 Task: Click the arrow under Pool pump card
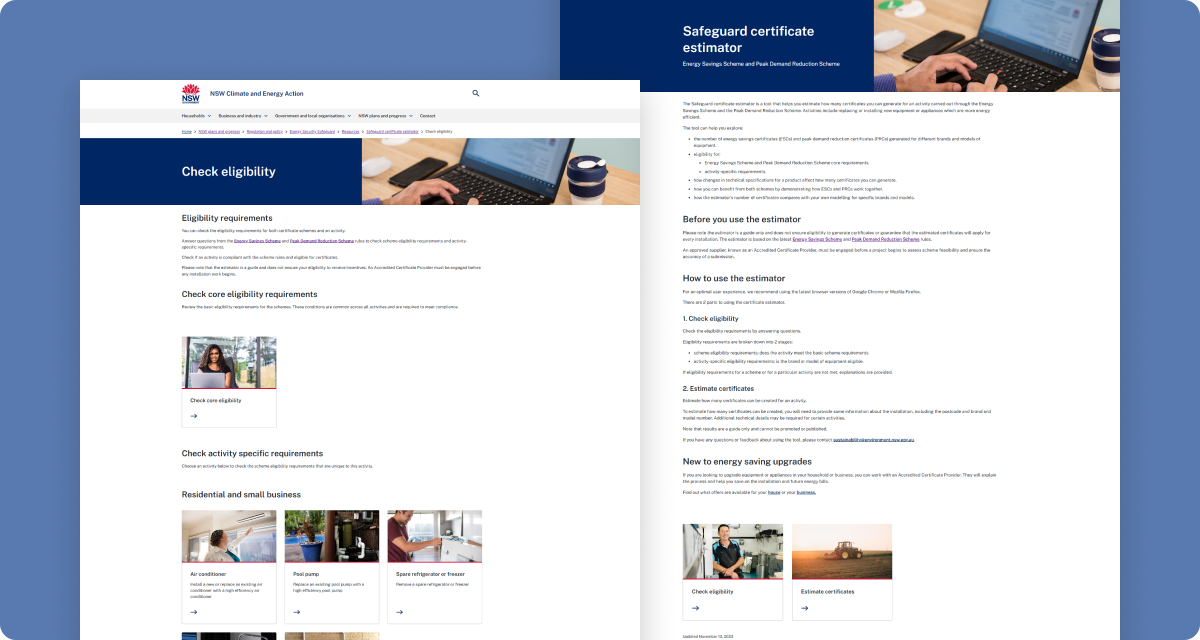(x=296, y=612)
